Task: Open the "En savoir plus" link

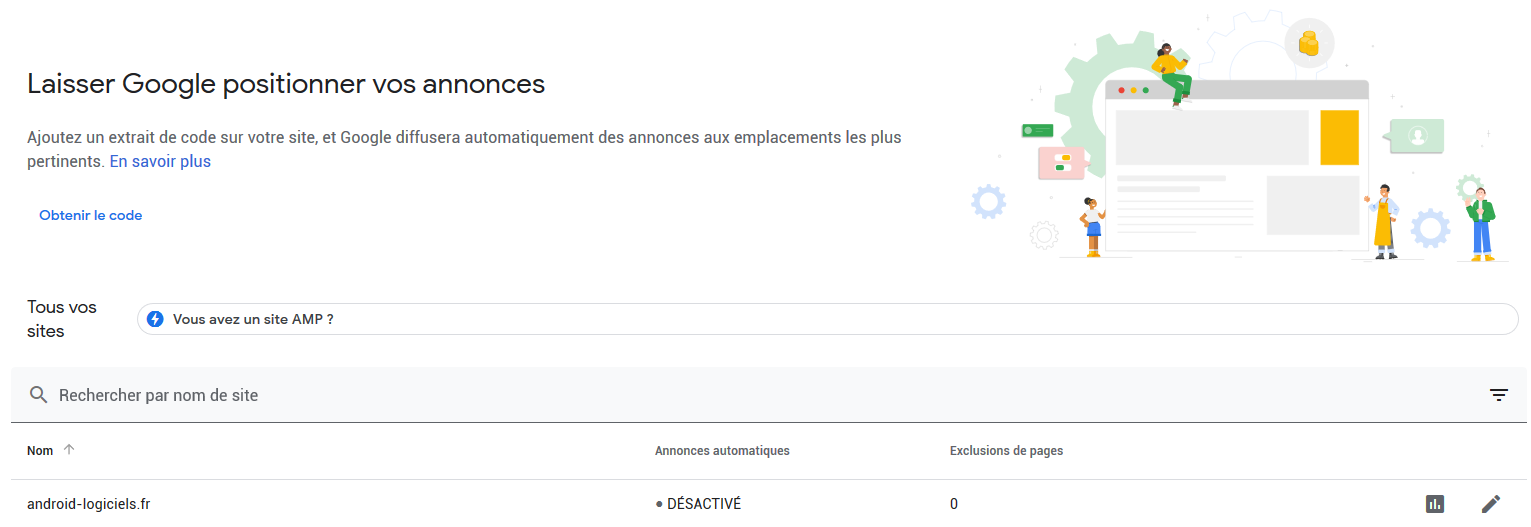Action: tap(160, 161)
